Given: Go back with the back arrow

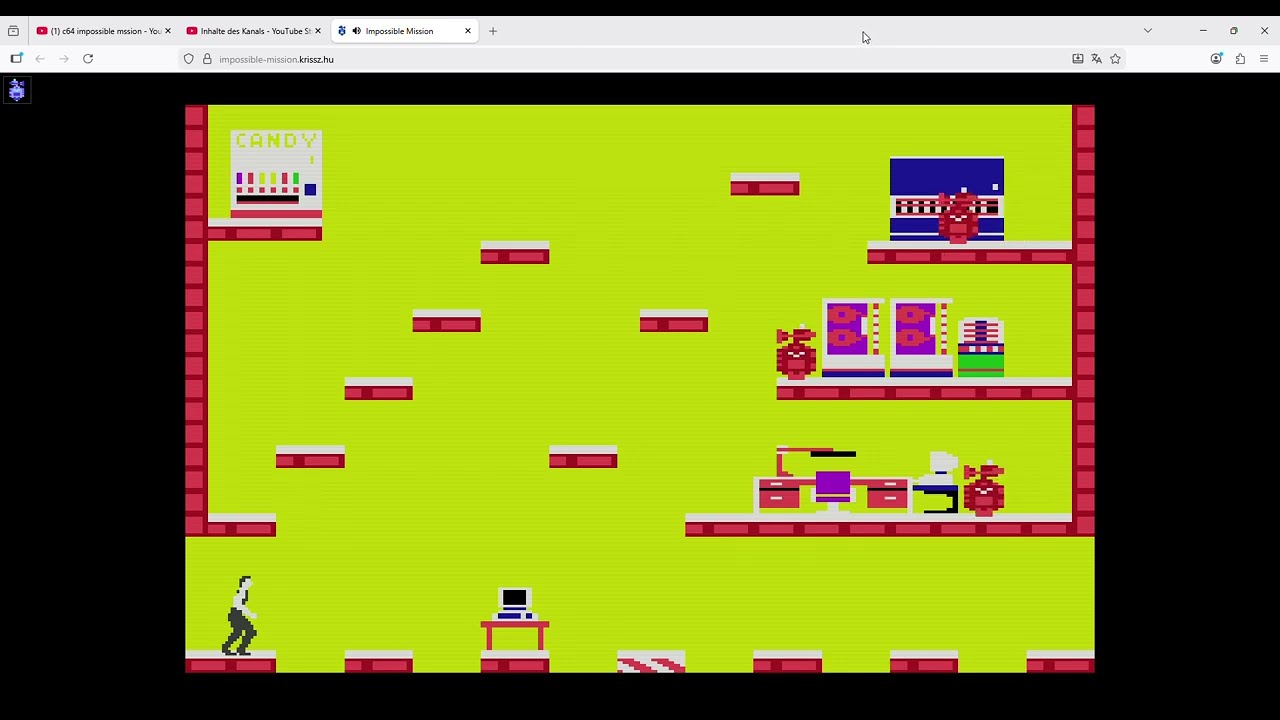Looking at the screenshot, I should (40, 59).
